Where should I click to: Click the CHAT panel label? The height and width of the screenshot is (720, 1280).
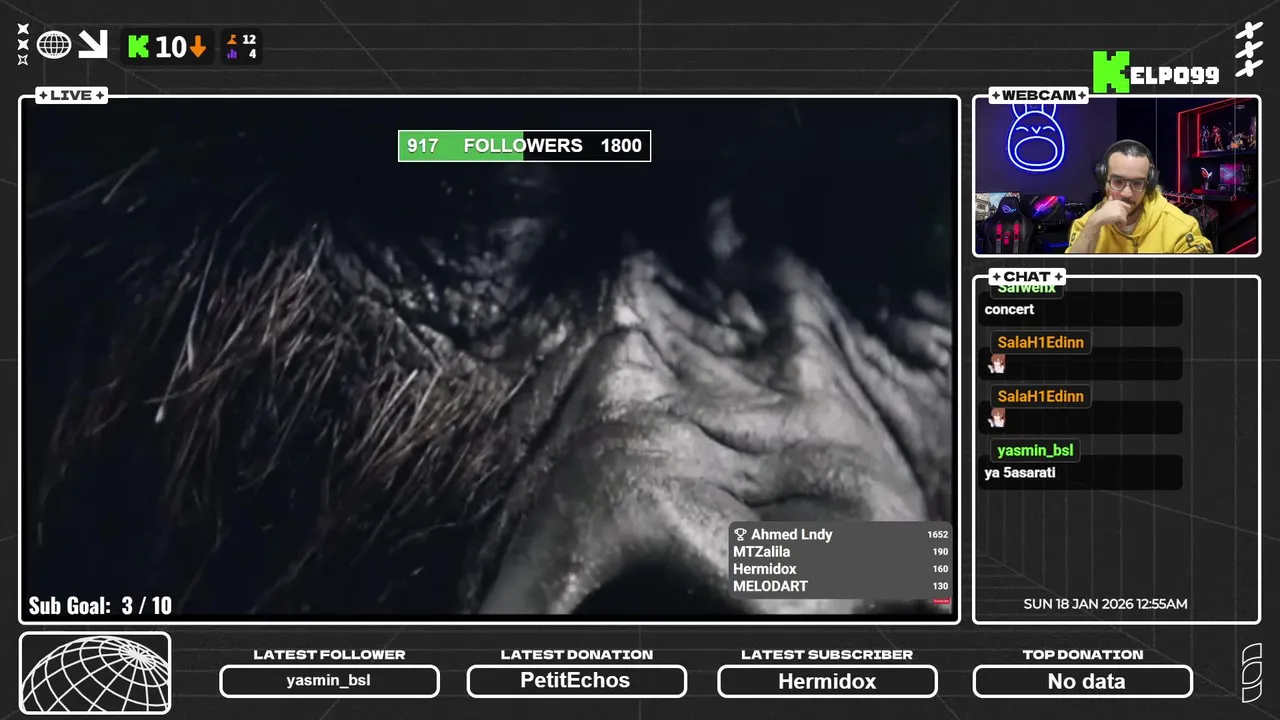(x=1027, y=276)
